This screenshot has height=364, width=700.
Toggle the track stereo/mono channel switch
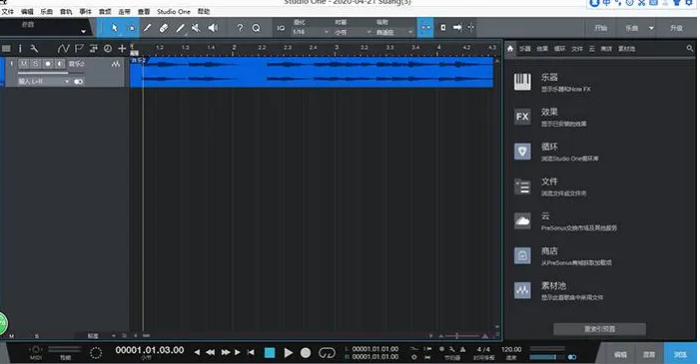point(79,82)
